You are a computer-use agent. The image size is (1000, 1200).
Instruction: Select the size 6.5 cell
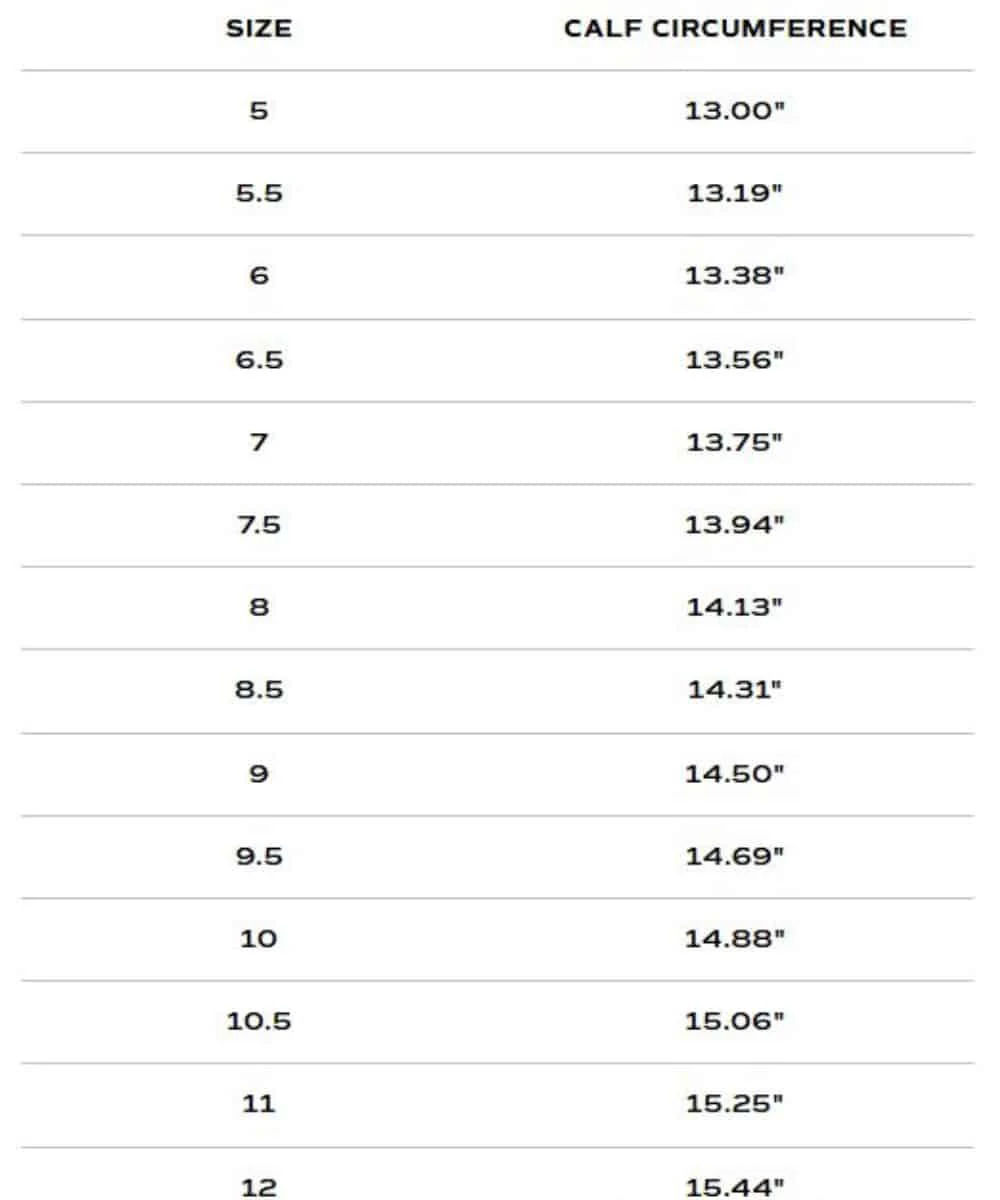(259, 359)
